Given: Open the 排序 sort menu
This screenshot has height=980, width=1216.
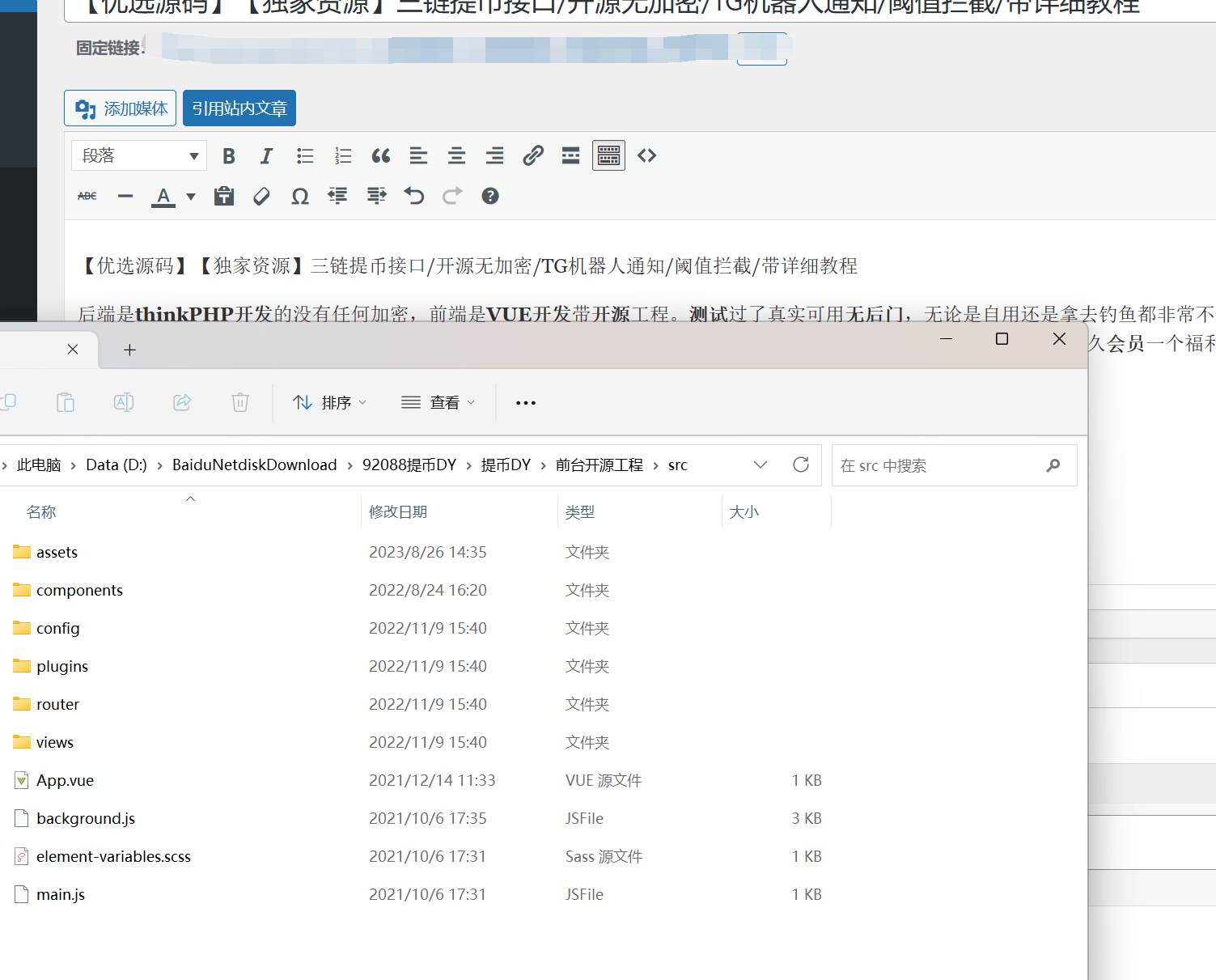Looking at the screenshot, I should coord(330,402).
